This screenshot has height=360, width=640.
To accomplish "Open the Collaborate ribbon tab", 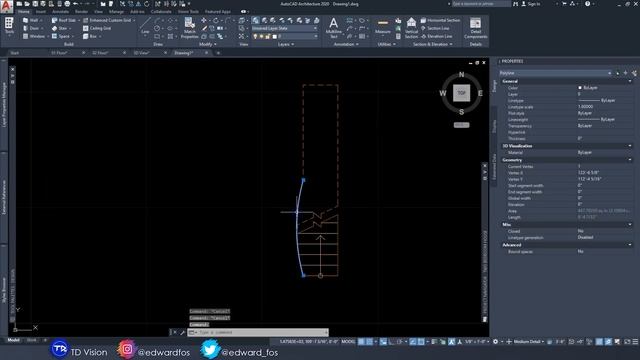I will point(161,12).
